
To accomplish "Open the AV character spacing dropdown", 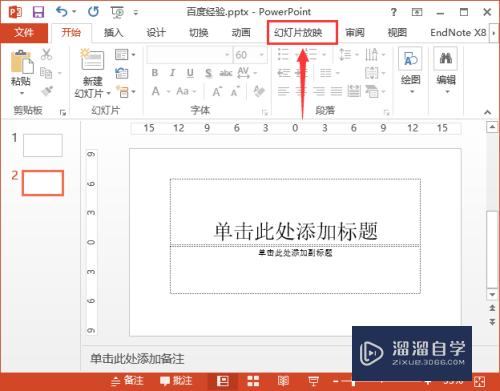I will click(247, 73).
